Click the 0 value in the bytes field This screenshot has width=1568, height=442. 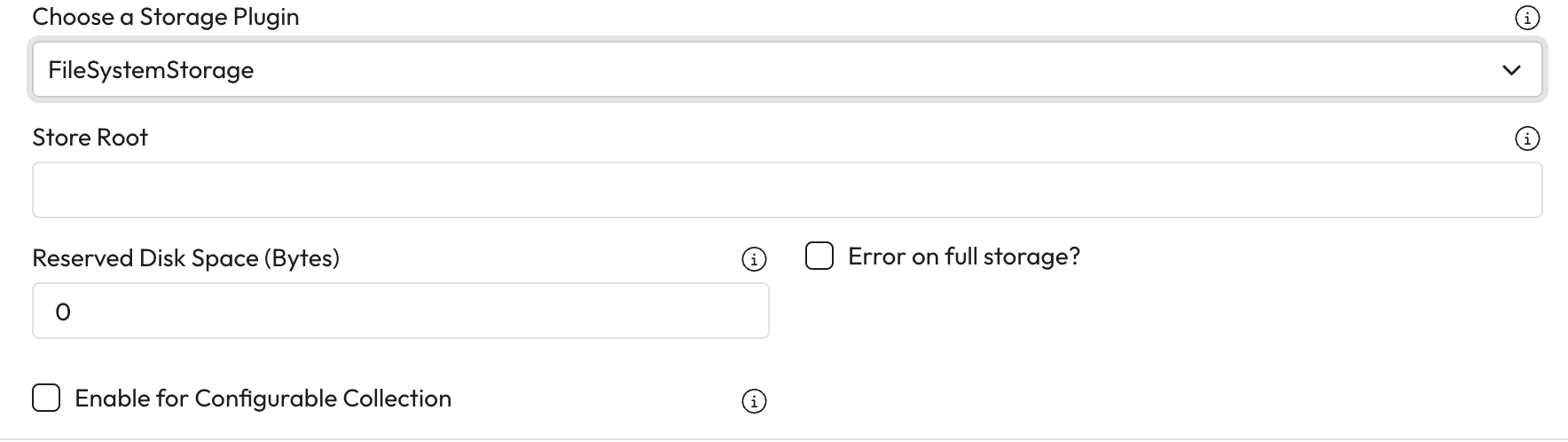pos(63,312)
